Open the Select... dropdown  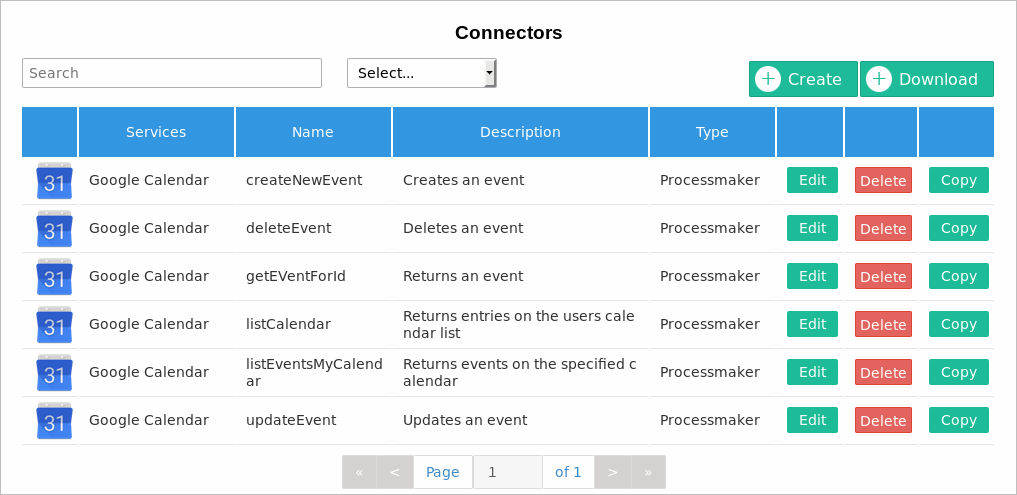[421, 73]
